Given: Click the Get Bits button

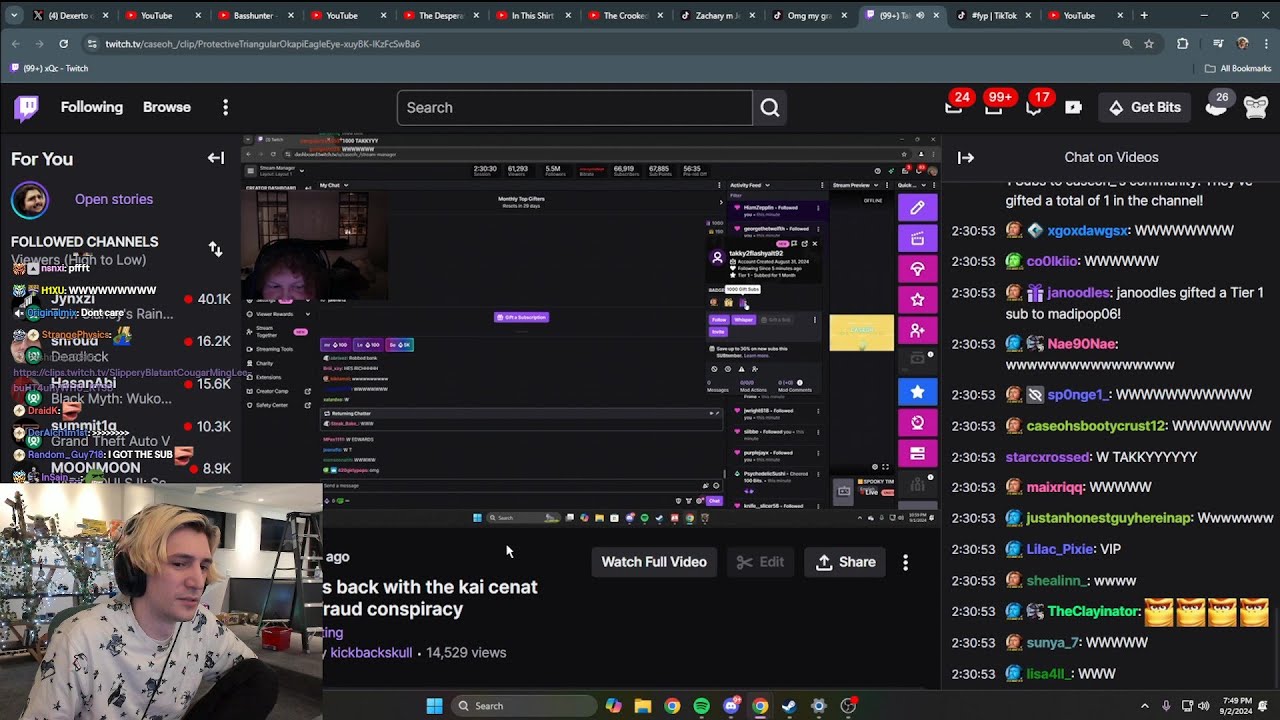Looking at the screenshot, I should [x=1145, y=107].
